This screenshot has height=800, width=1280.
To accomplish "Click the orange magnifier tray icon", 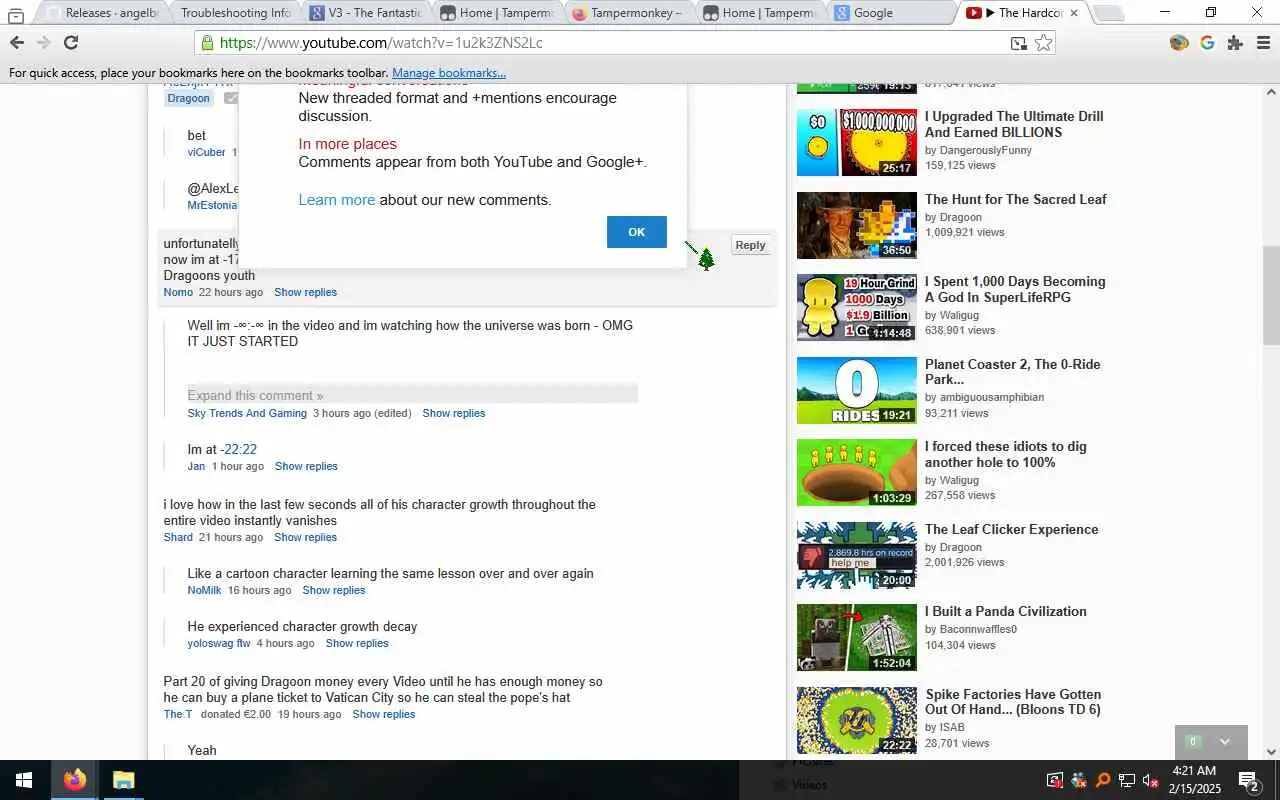I will point(1102,781).
